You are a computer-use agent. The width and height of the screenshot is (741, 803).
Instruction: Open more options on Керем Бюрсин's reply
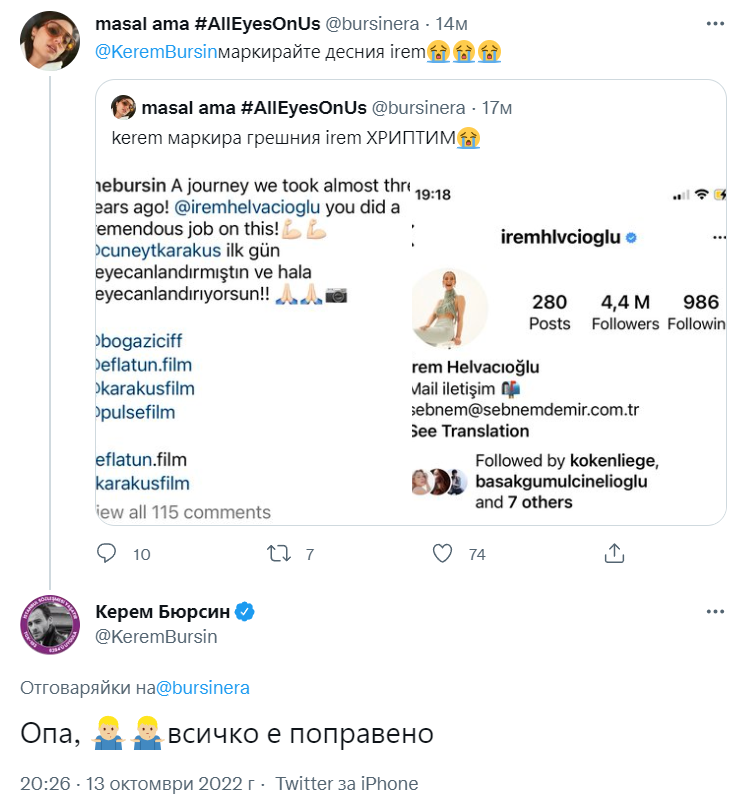(715, 611)
